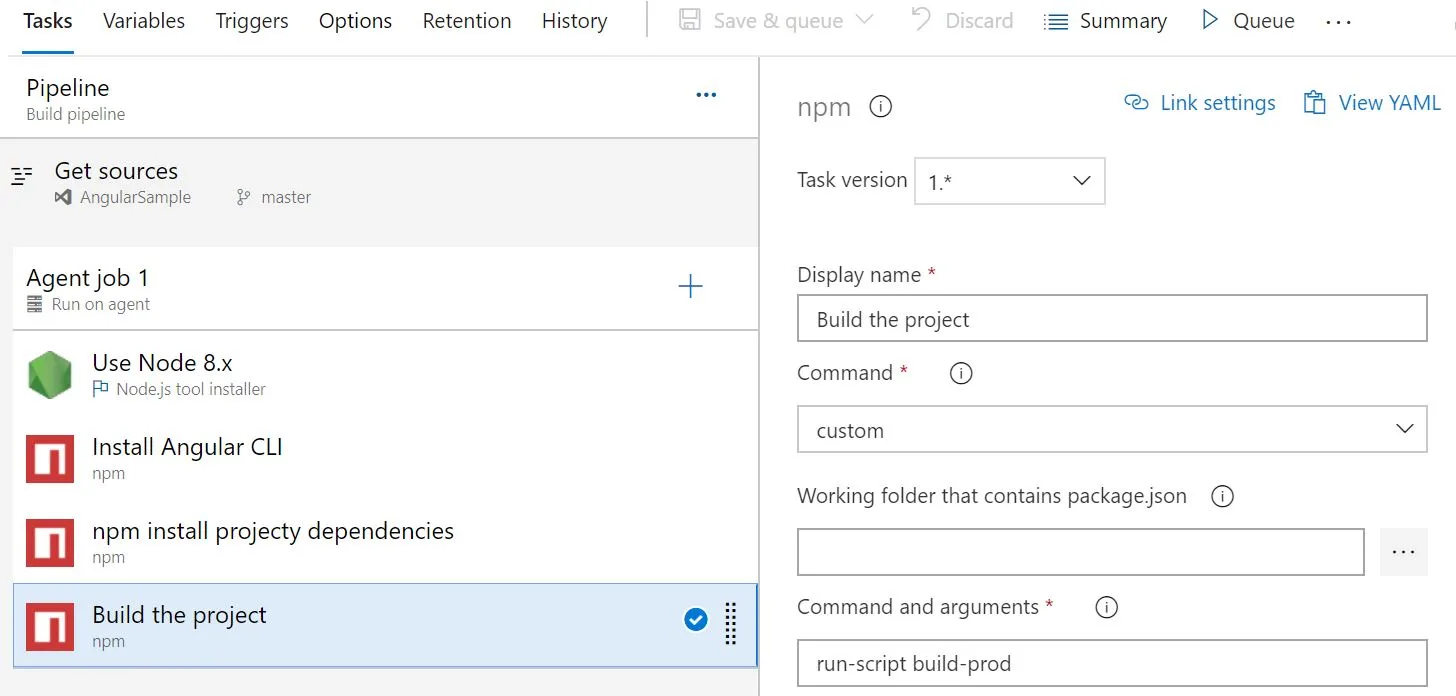Open the Triggers tab
The image size is (1456, 696).
click(252, 21)
